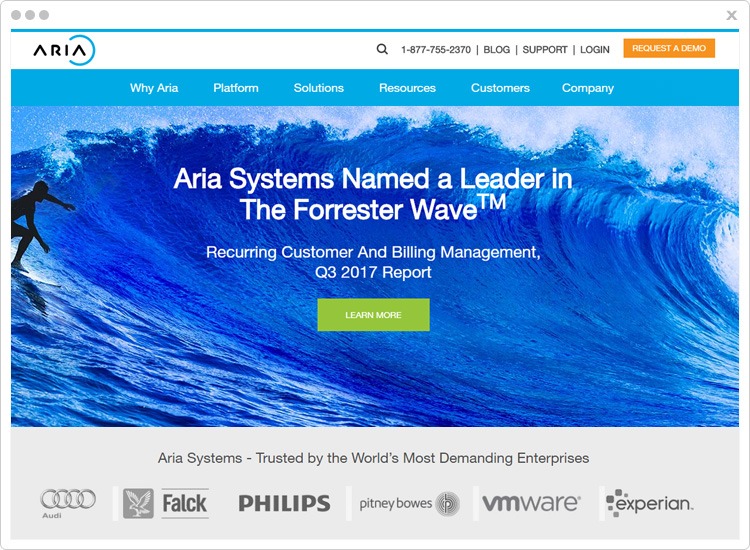Open the Why Aria menu
The width and height of the screenshot is (750, 550).
tap(154, 88)
